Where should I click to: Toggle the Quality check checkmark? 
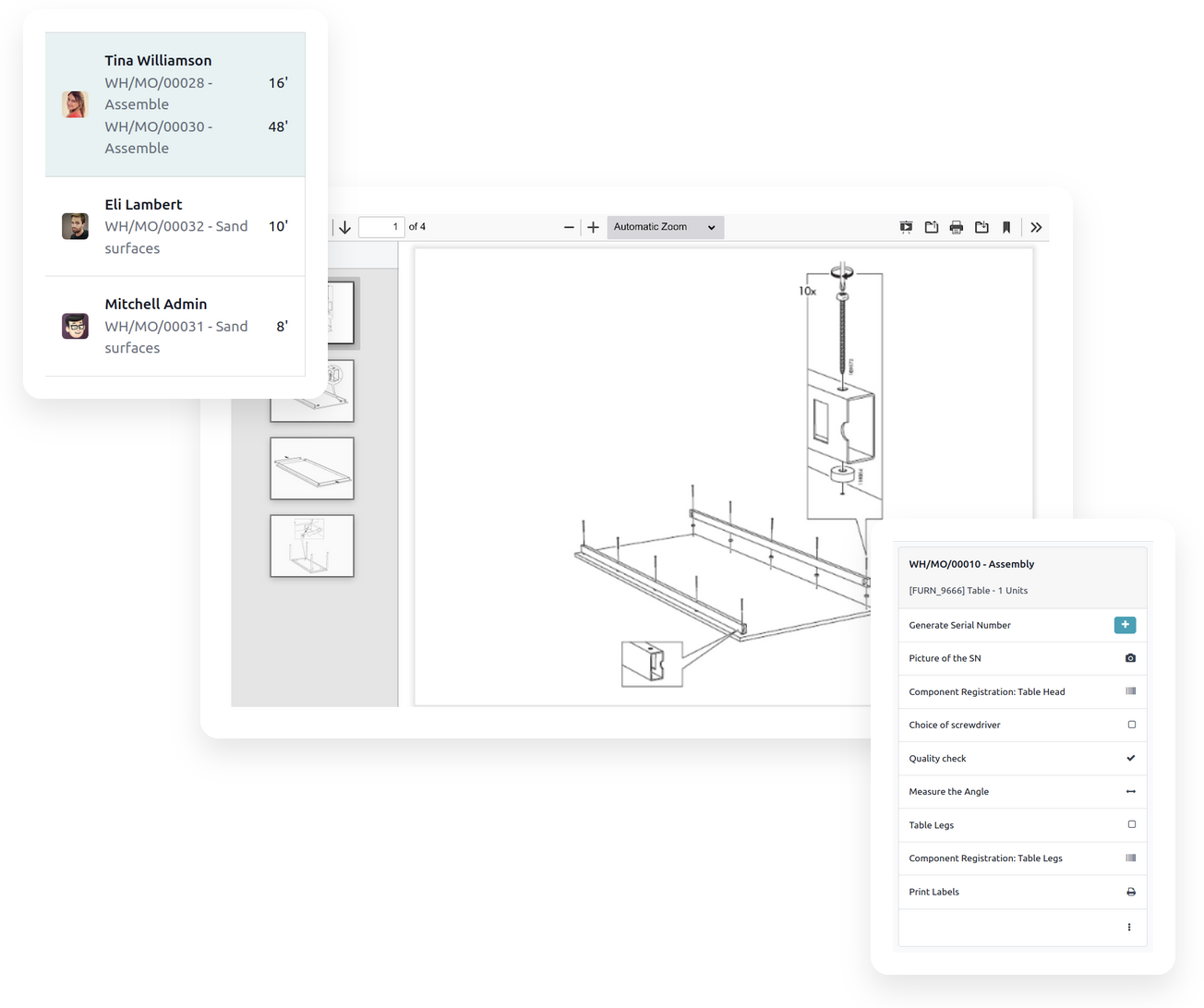pos(1130,758)
